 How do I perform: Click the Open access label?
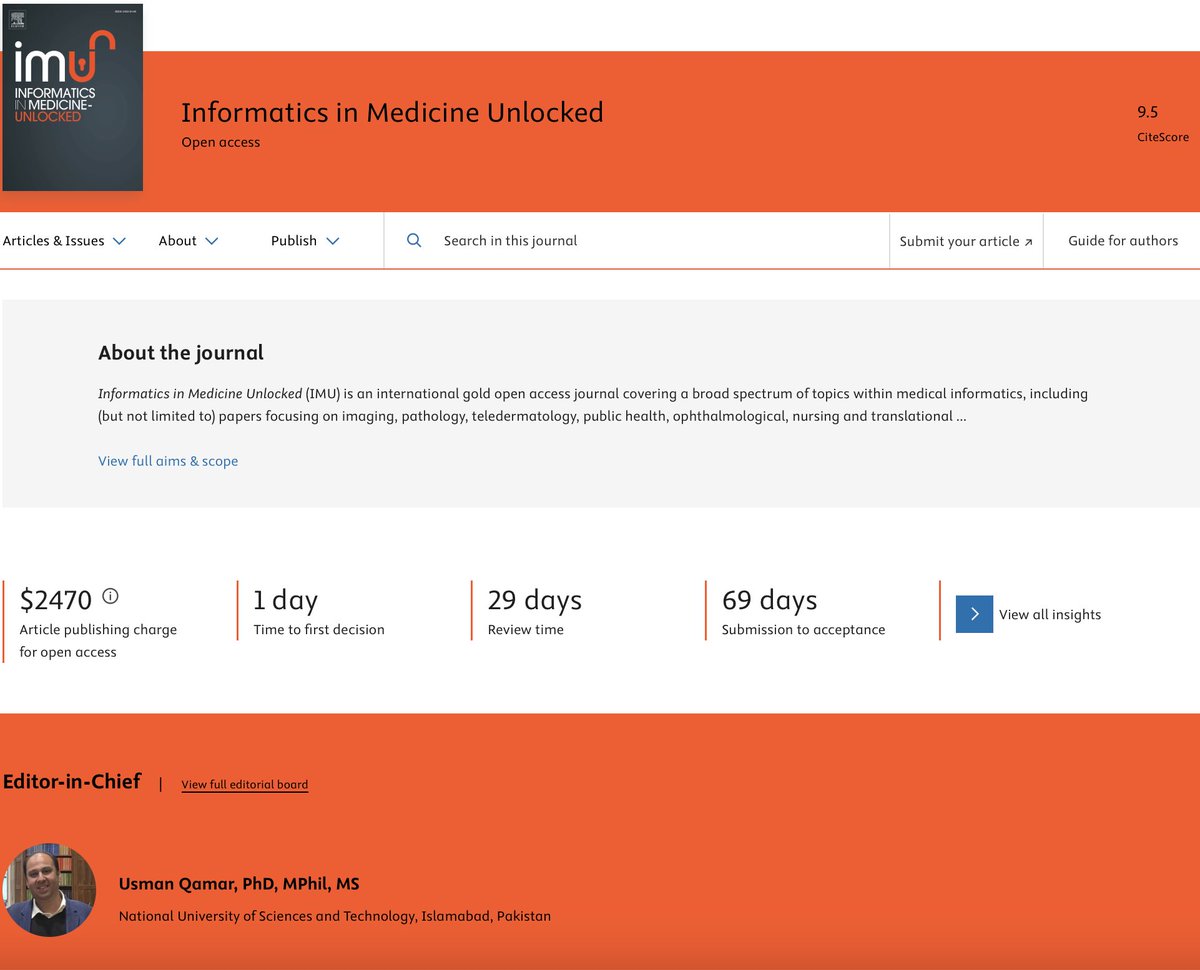[220, 143]
